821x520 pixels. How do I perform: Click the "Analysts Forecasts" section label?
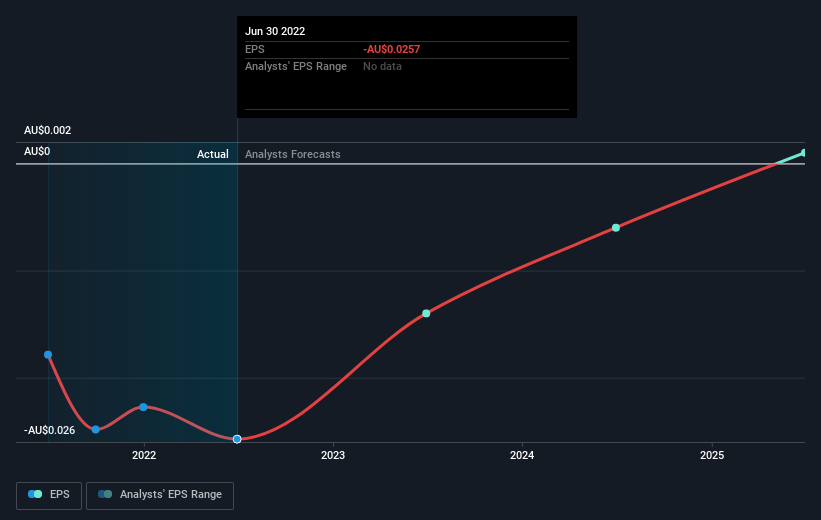click(x=292, y=154)
